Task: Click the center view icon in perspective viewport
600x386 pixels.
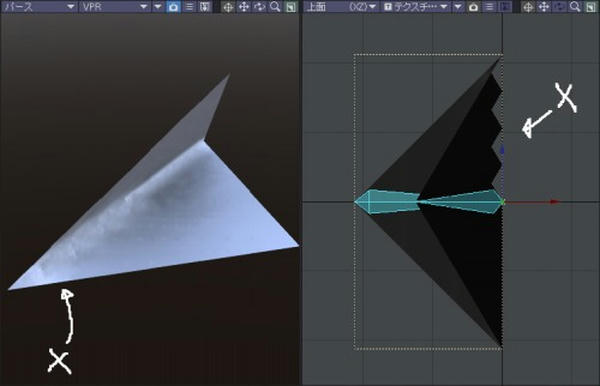Action: coord(228,7)
